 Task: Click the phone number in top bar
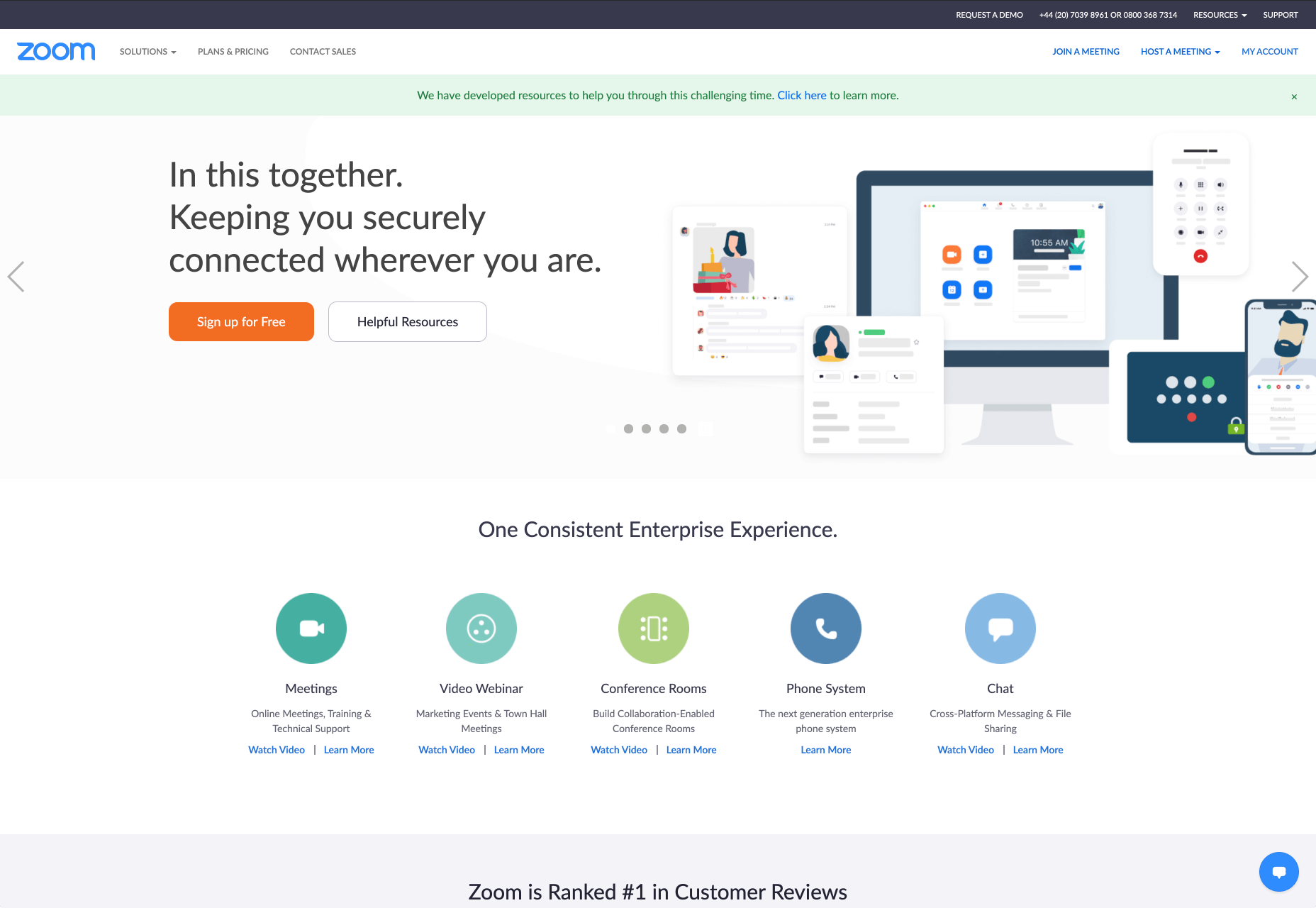pos(1108,15)
